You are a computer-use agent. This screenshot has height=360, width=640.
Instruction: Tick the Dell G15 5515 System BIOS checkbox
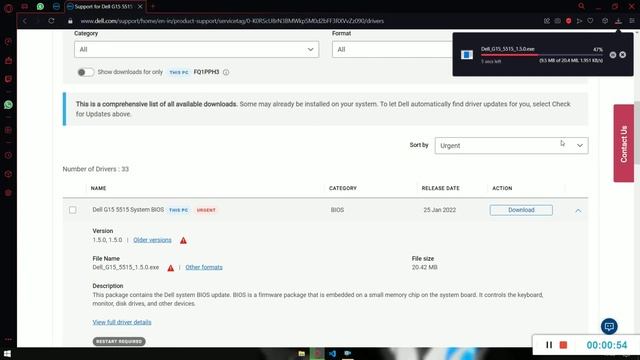pos(73,210)
